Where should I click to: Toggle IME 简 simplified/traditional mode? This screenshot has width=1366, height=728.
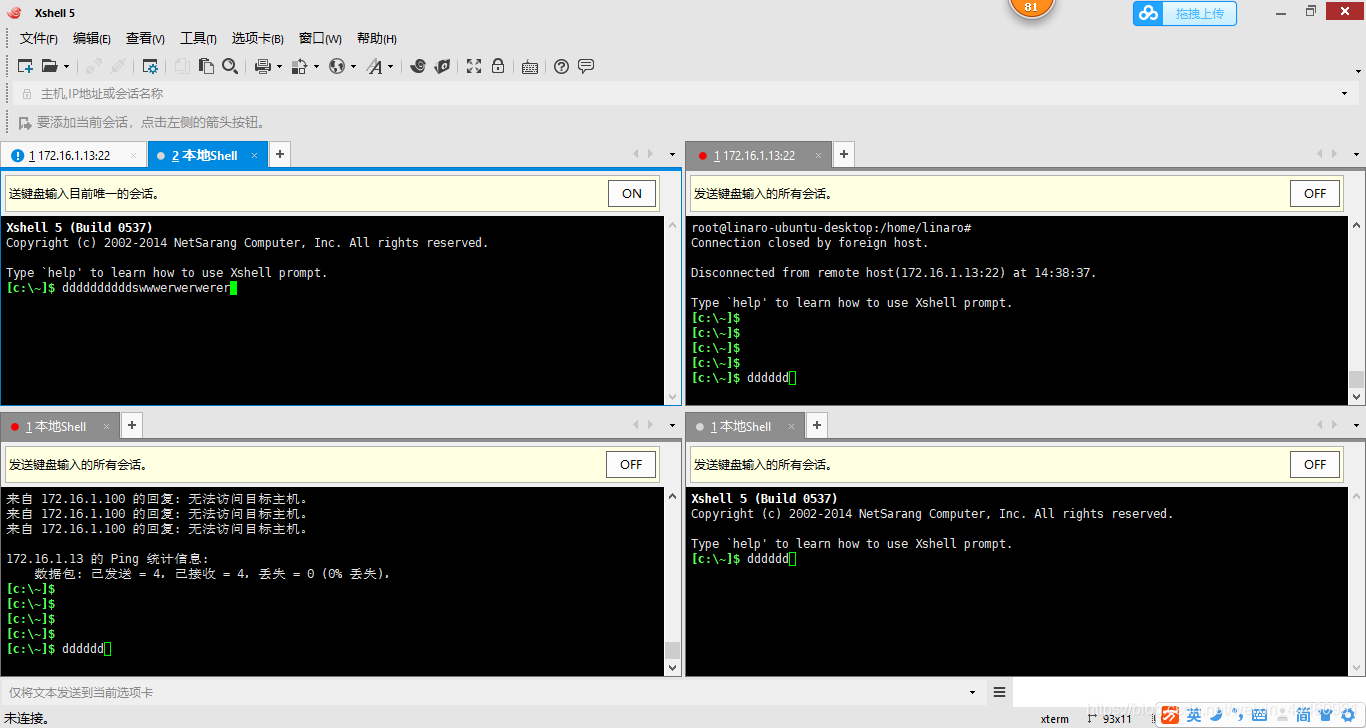1303,715
